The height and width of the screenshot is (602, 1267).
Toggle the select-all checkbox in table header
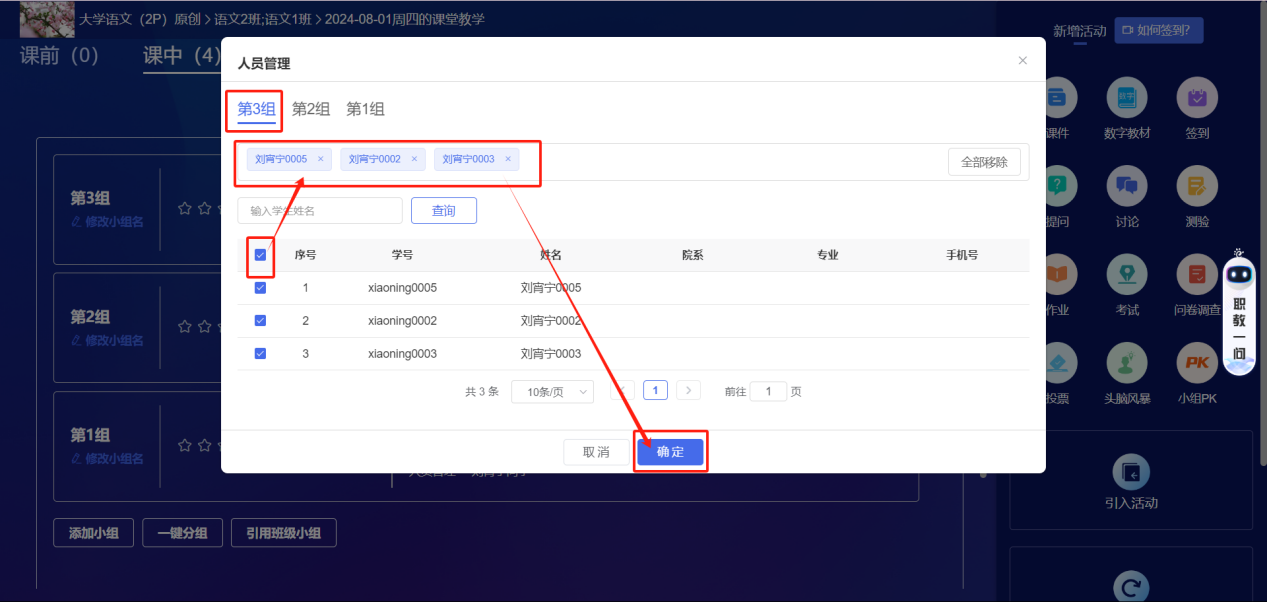tap(260, 255)
